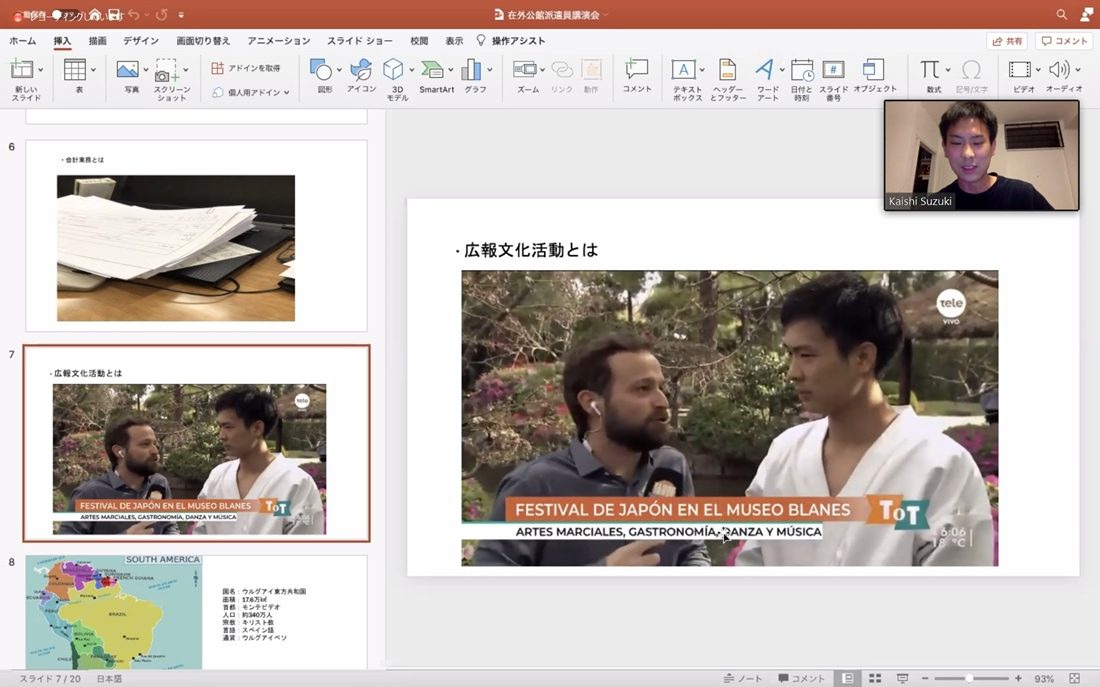
Task: Click the redo arrow in title bar
Action: coord(161,14)
